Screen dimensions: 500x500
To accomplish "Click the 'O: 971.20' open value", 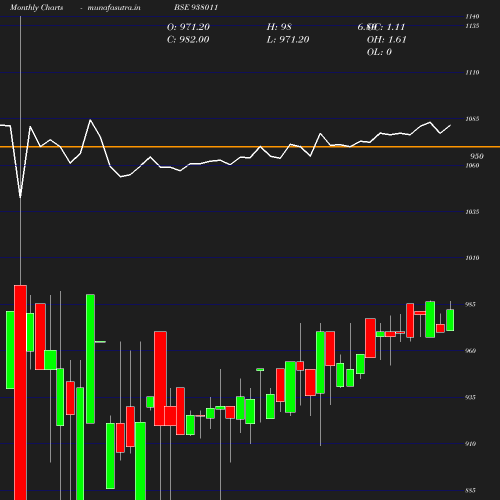I will click(x=188, y=27).
